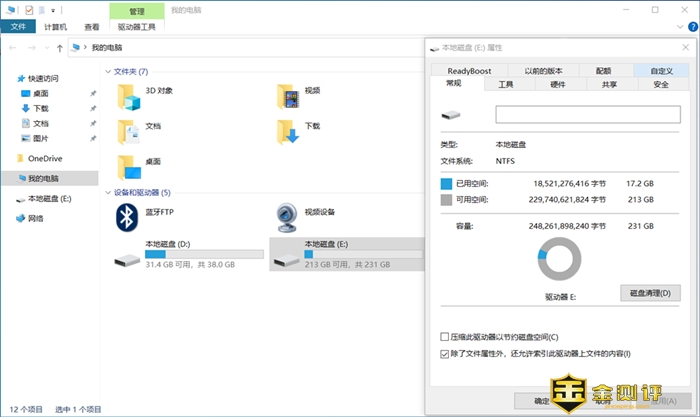The image size is (700, 417).
Task: Open the 查看 ribbon tab
Action: pyautogui.click(x=92, y=27)
